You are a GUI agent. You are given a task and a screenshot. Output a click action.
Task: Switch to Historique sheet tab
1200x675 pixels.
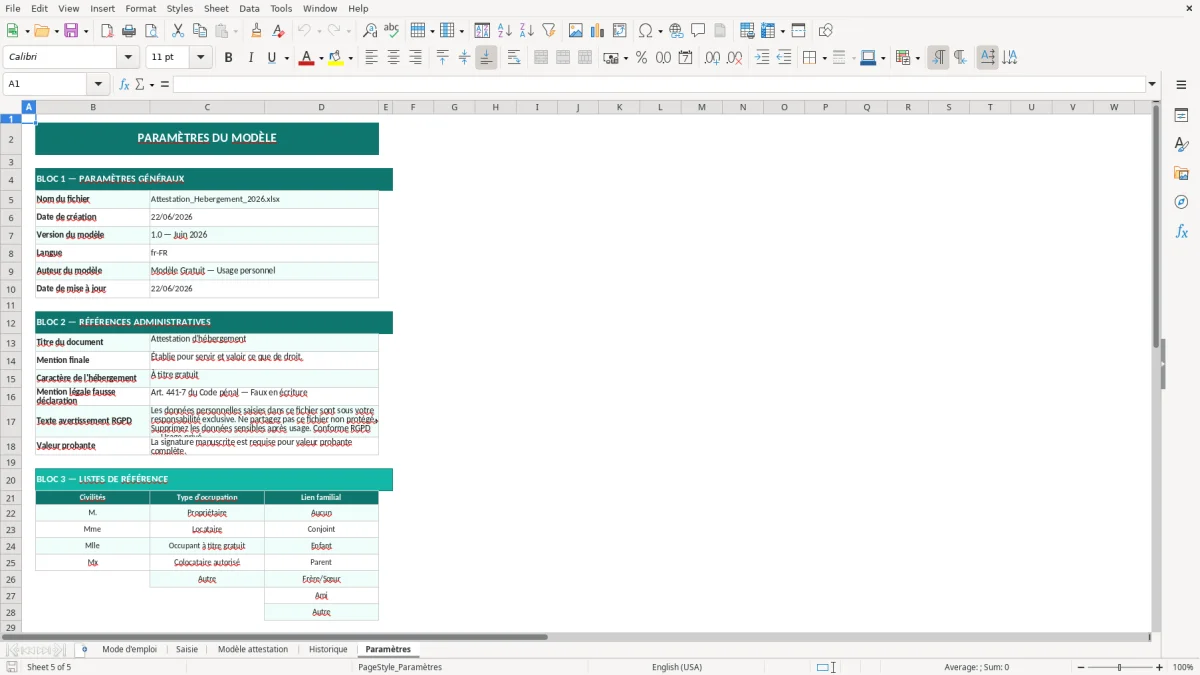click(x=328, y=649)
